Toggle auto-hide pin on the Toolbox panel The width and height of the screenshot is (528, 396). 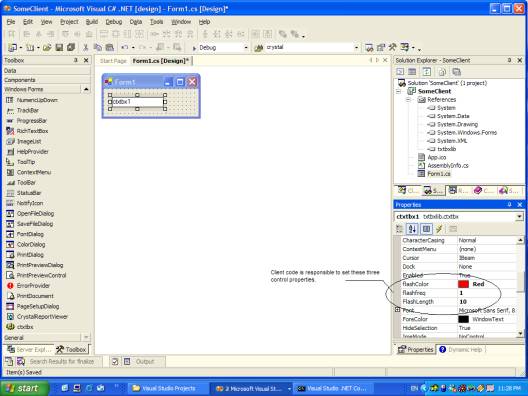[x=76, y=60]
